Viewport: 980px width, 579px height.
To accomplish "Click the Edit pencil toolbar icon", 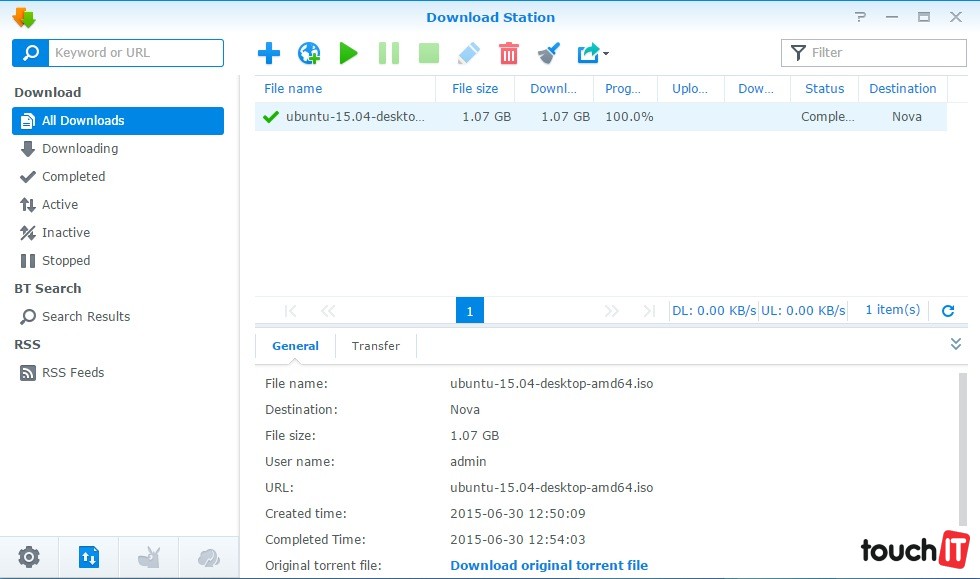I will 468,53.
